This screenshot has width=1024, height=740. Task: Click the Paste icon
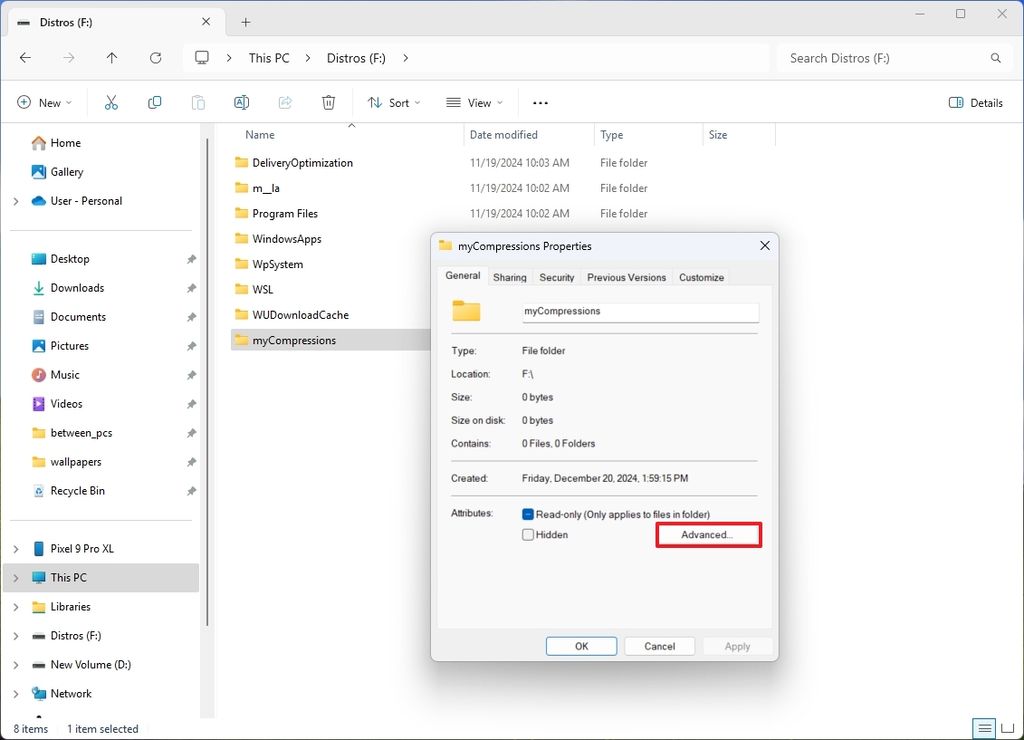coord(198,102)
